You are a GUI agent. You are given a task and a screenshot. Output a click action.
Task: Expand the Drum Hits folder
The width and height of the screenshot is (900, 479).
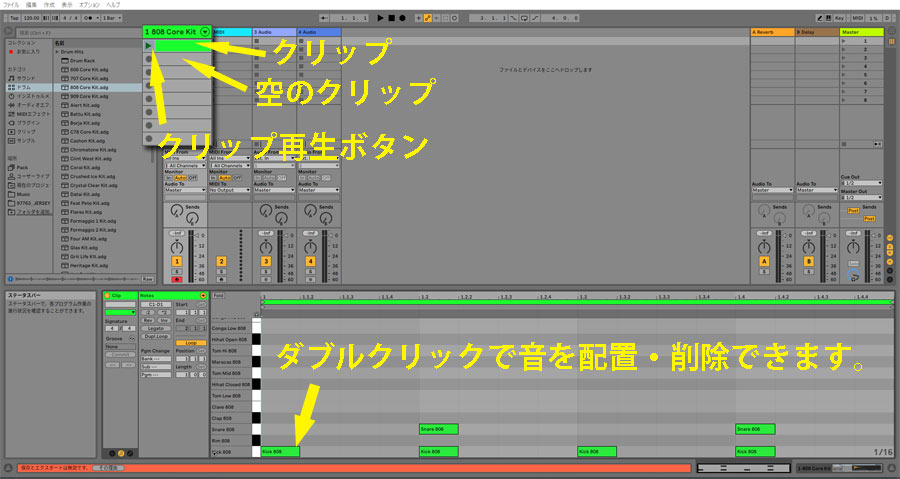[x=57, y=52]
